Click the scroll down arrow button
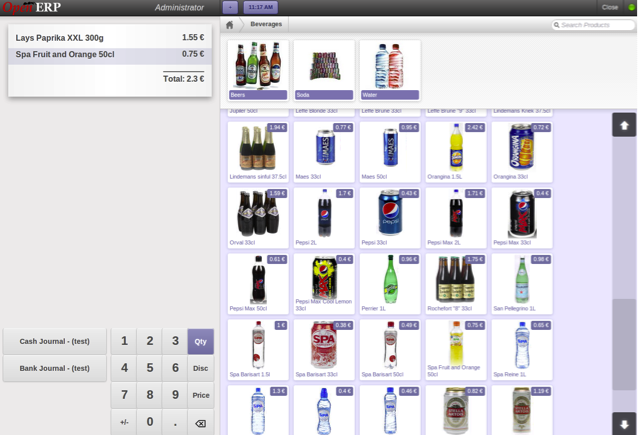This screenshot has height=435, width=638. 624,424
